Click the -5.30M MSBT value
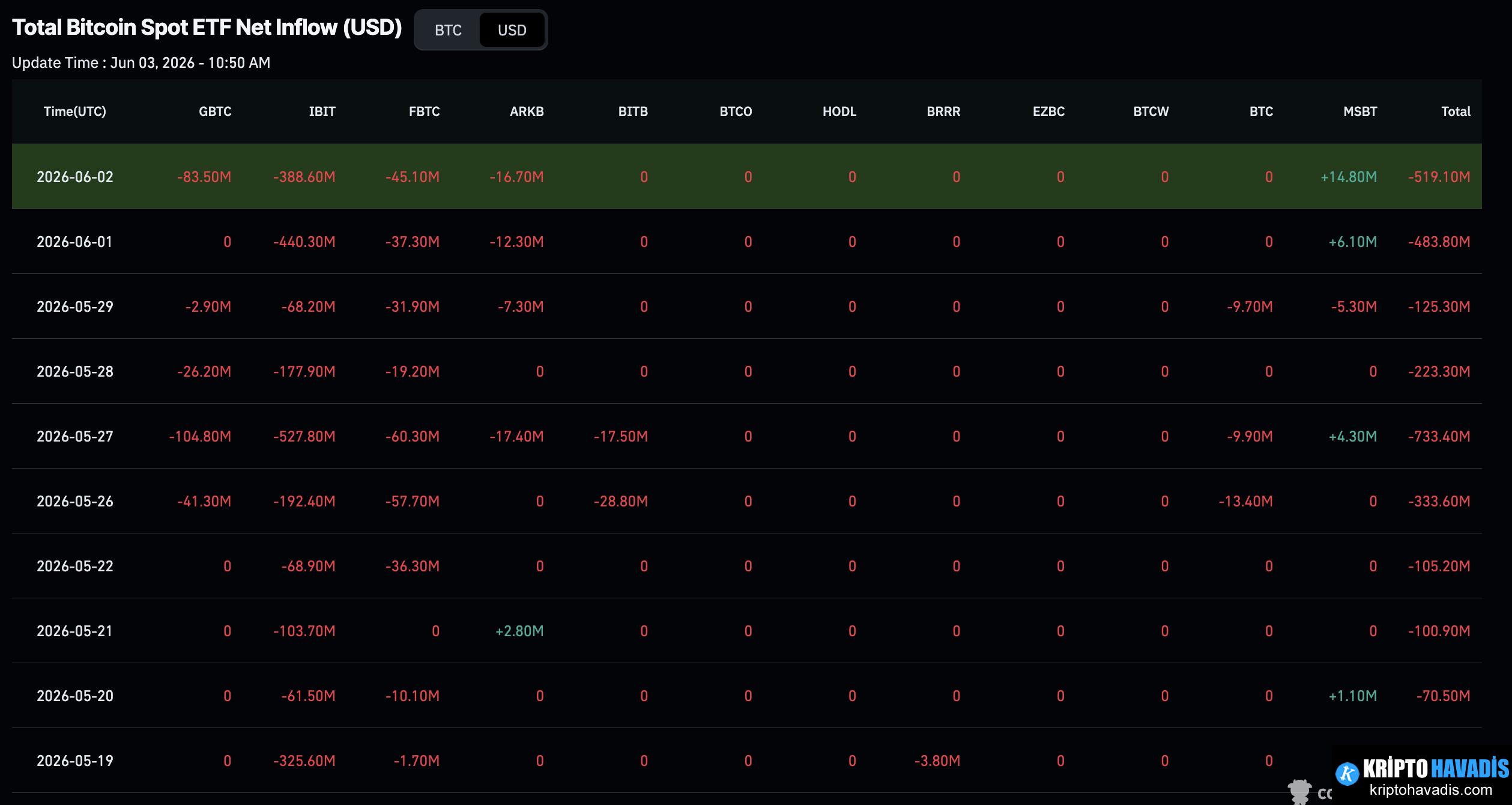 (x=1354, y=306)
